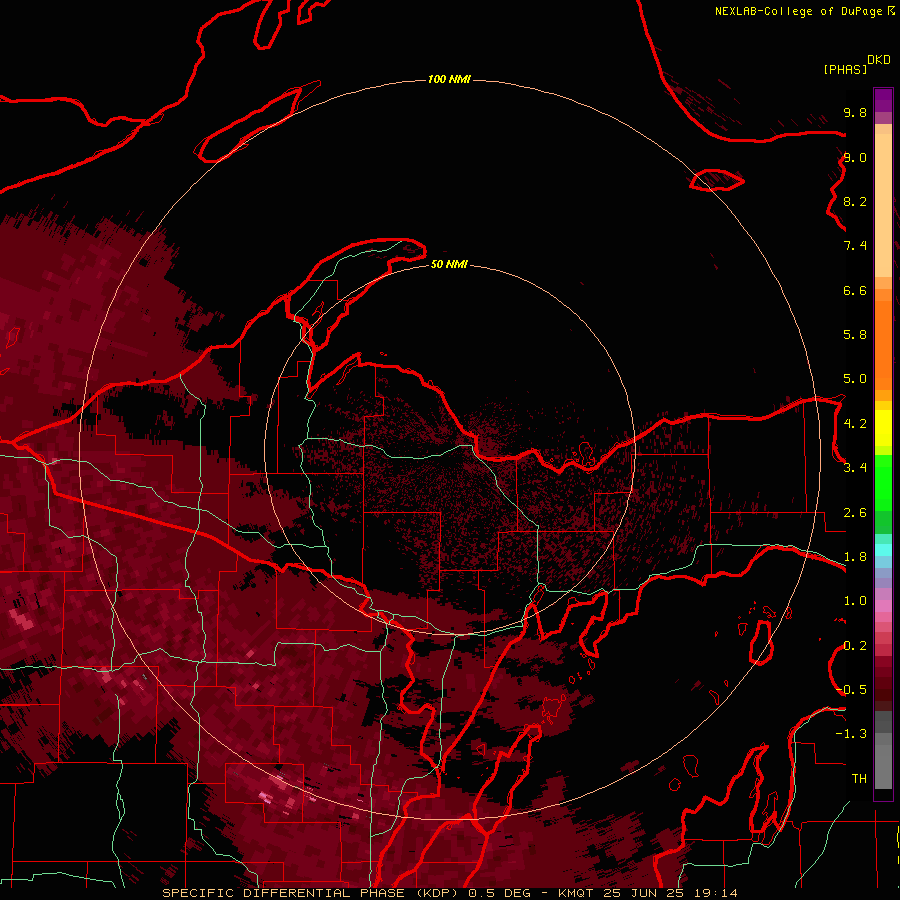Click the -0.5 value on the color scale
The height and width of the screenshot is (900, 900).
[x=851, y=690]
